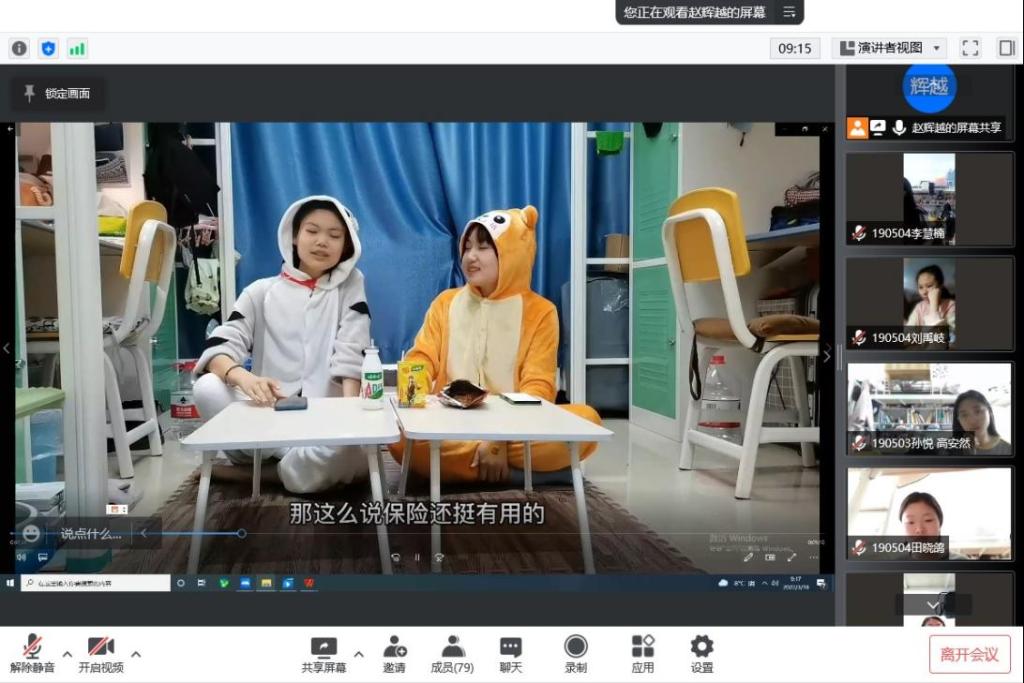Open the Invite (邀请) option
1024x683 pixels.
click(x=395, y=654)
